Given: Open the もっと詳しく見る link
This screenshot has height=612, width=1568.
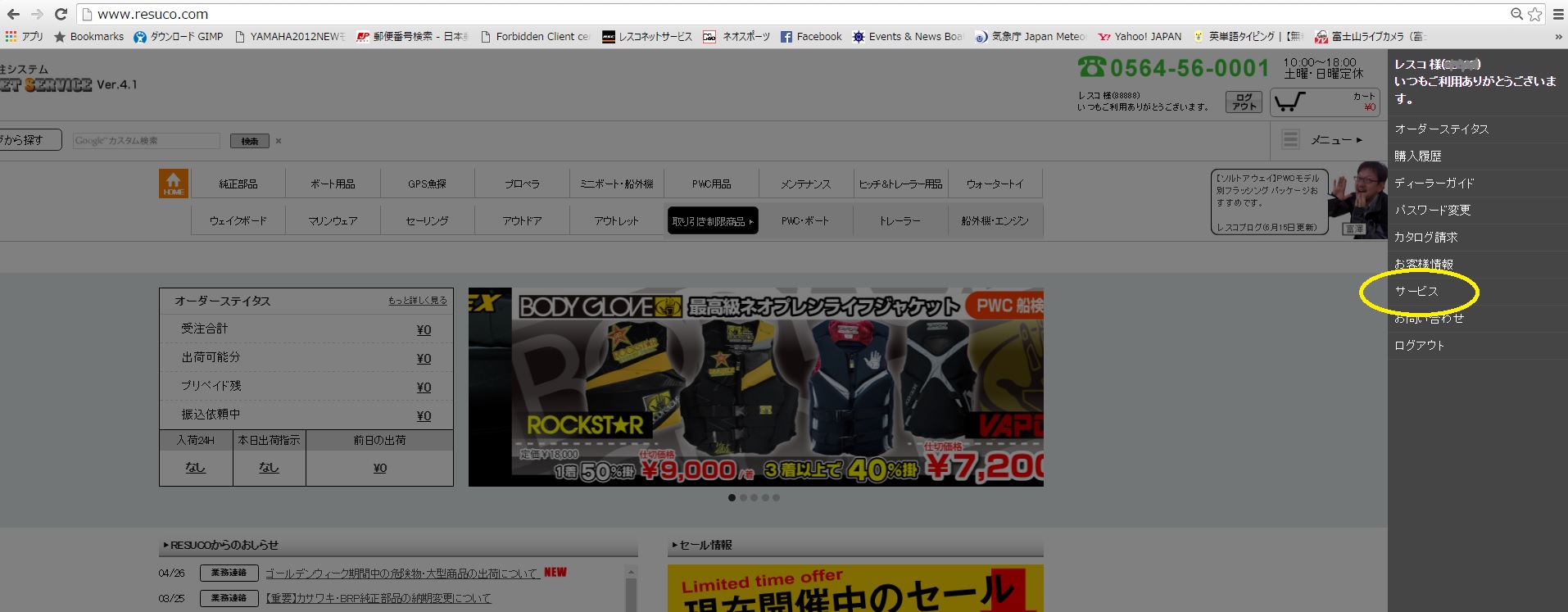Looking at the screenshot, I should click(x=417, y=301).
